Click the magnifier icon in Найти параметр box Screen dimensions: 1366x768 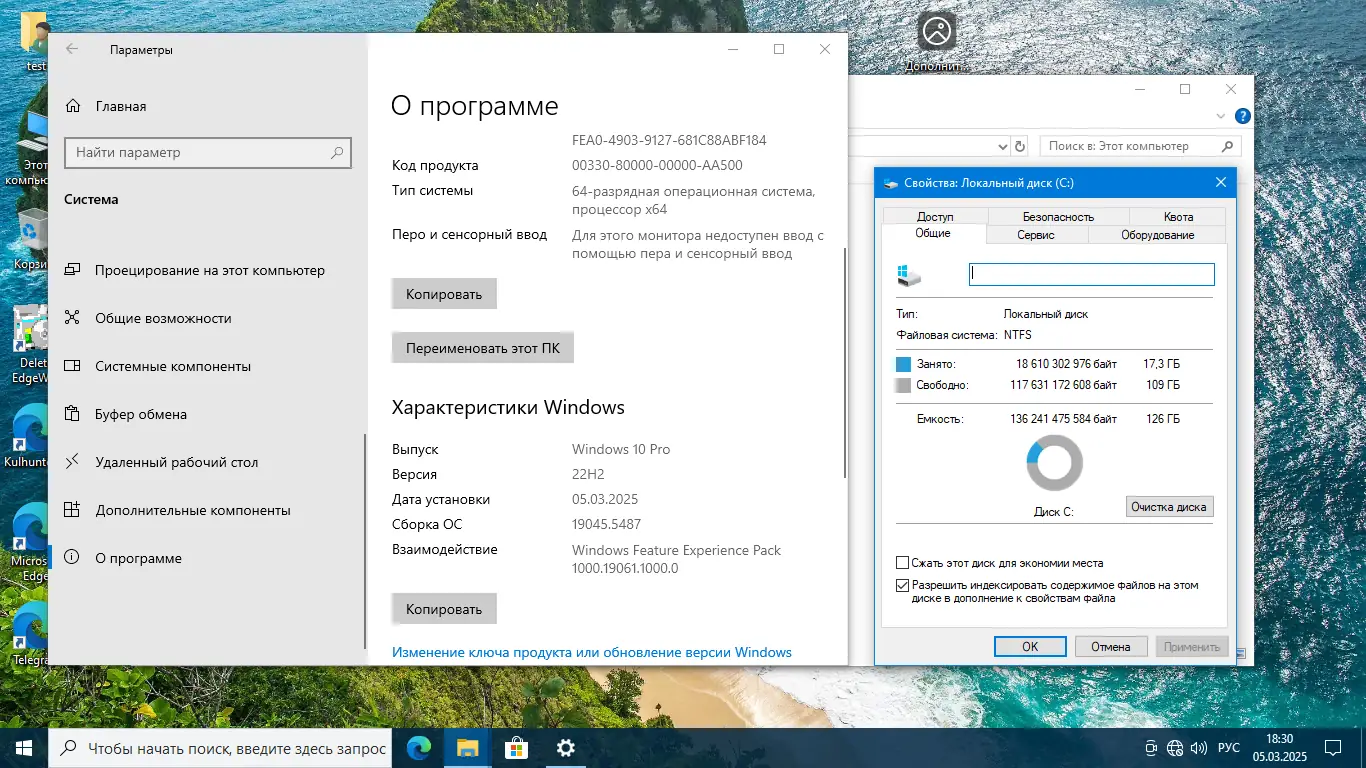[x=337, y=153]
